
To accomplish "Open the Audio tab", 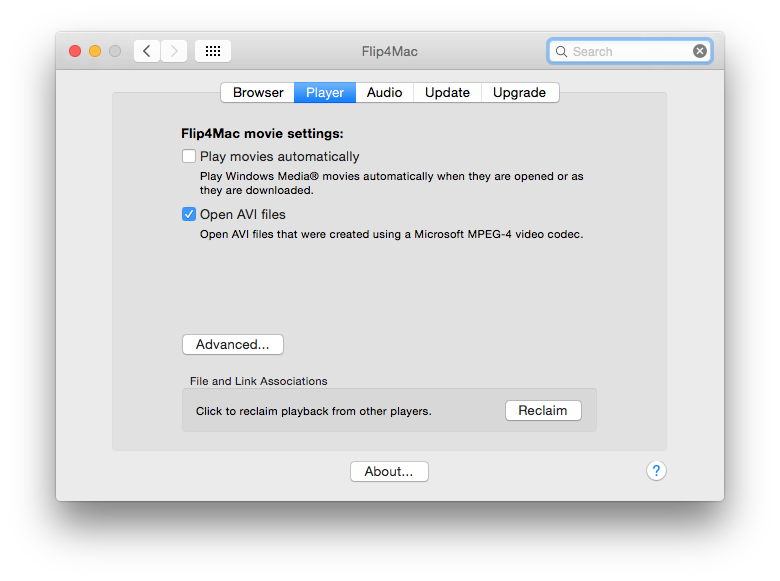I will (x=384, y=92).
